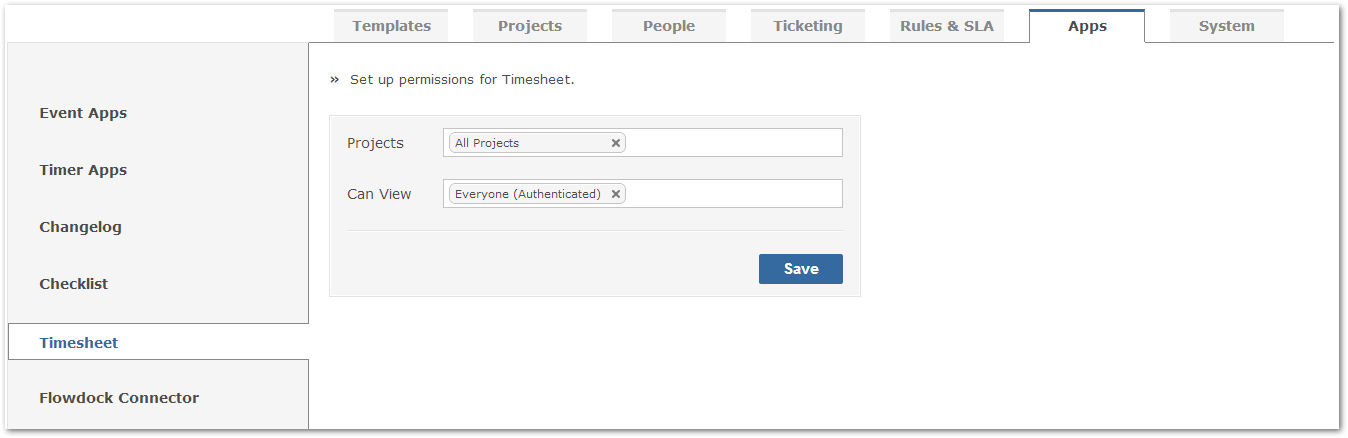
Task: Remove the All Projects tag
Action: 616,143
